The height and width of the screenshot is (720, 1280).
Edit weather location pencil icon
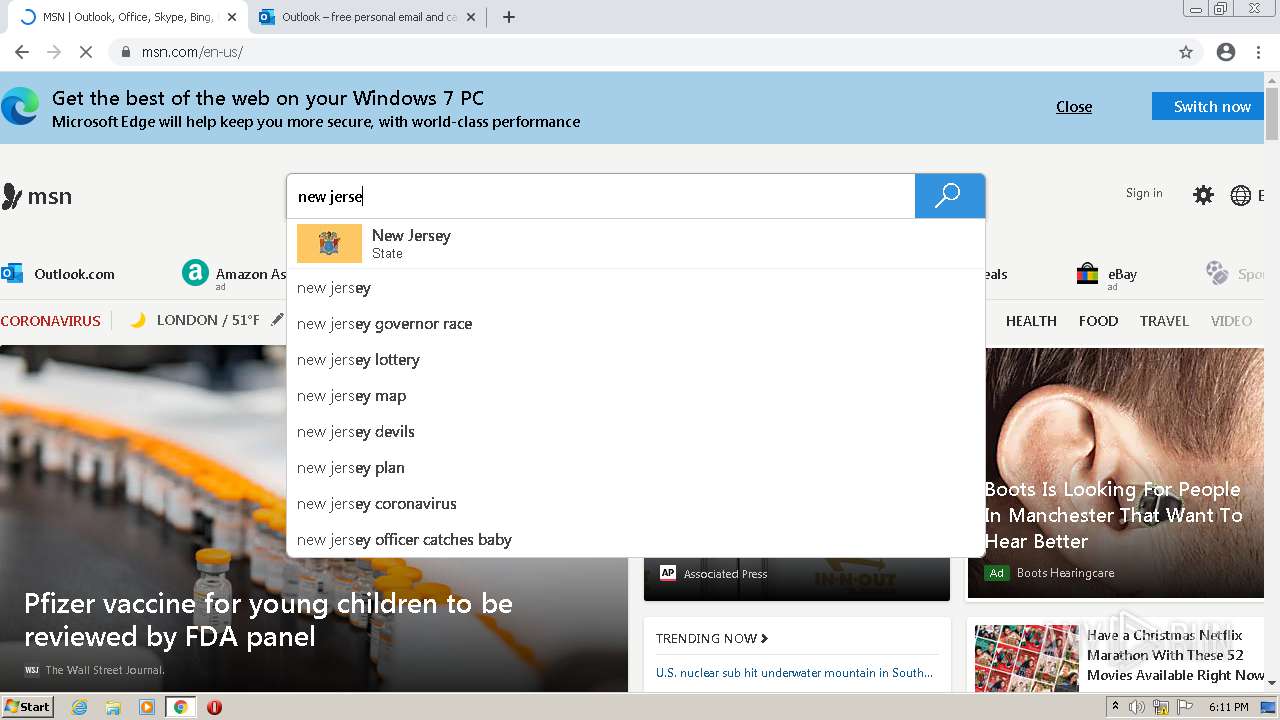point(277,320)
